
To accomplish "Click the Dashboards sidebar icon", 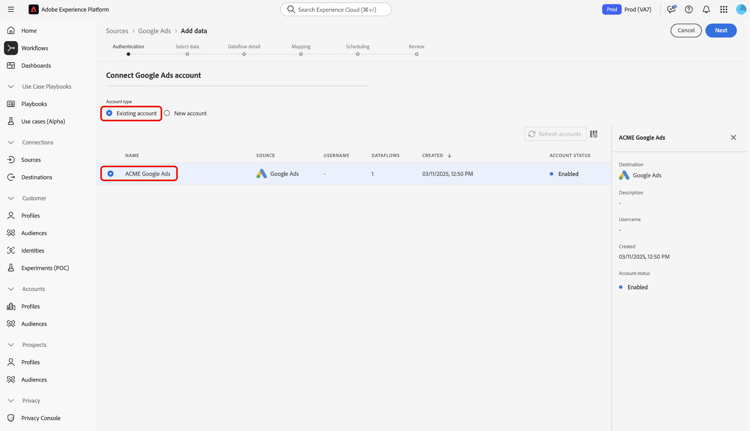I will tap(11, 66).
